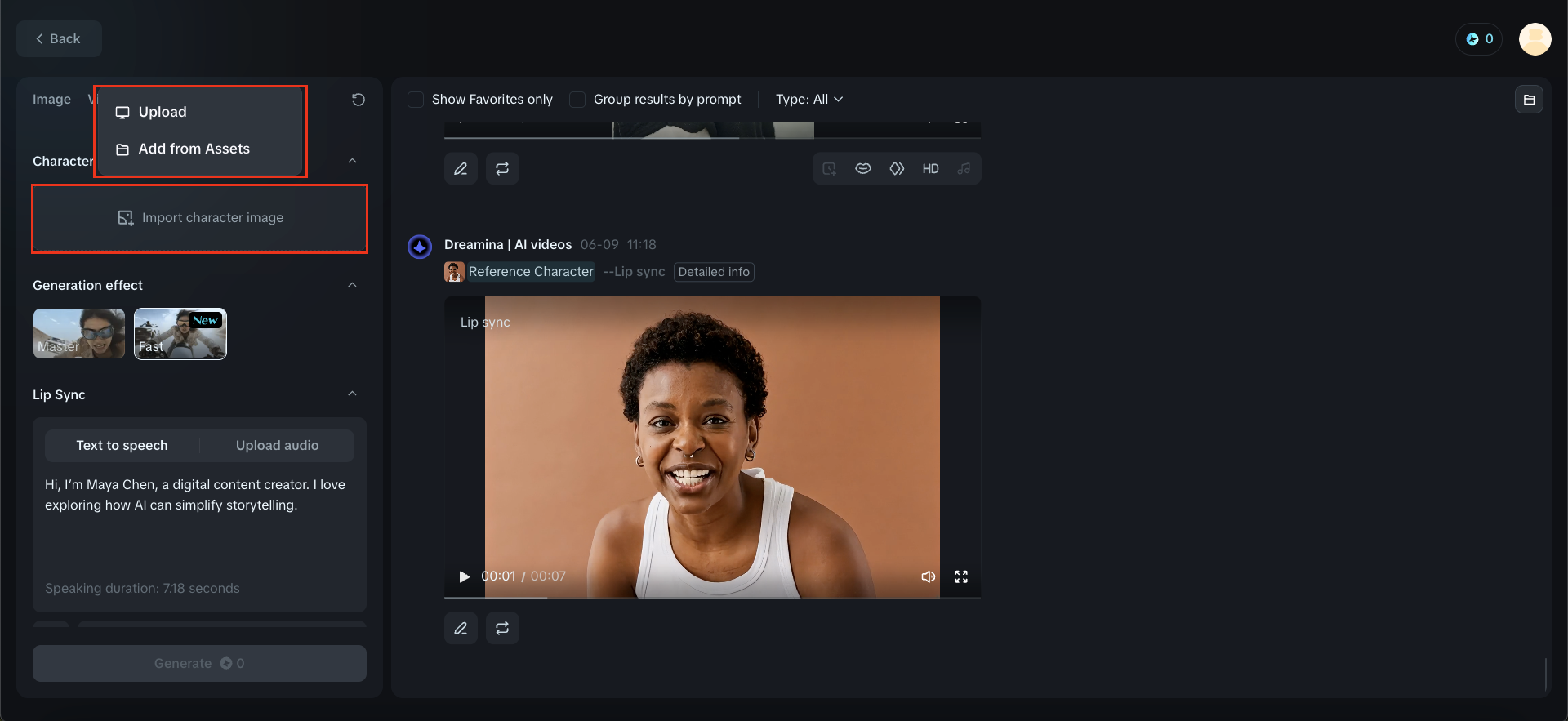Collapse the Character section
Image resolution: width=1568 pixels, height=721 pixels.
click(352, 161)
